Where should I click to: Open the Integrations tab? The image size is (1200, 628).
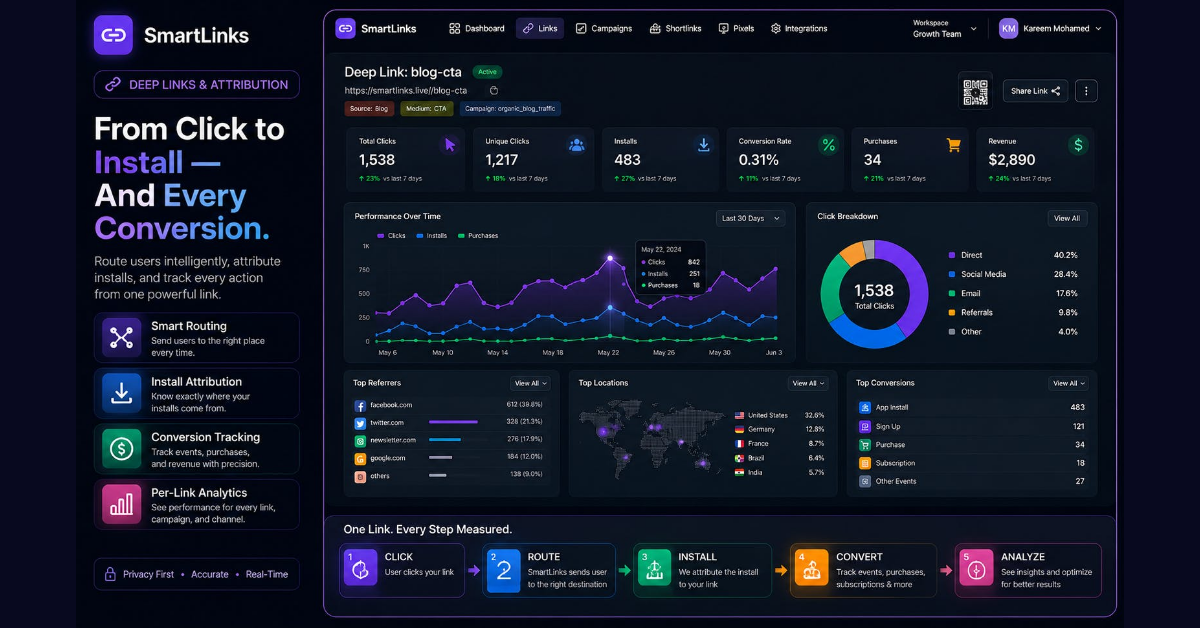(799, 28)
